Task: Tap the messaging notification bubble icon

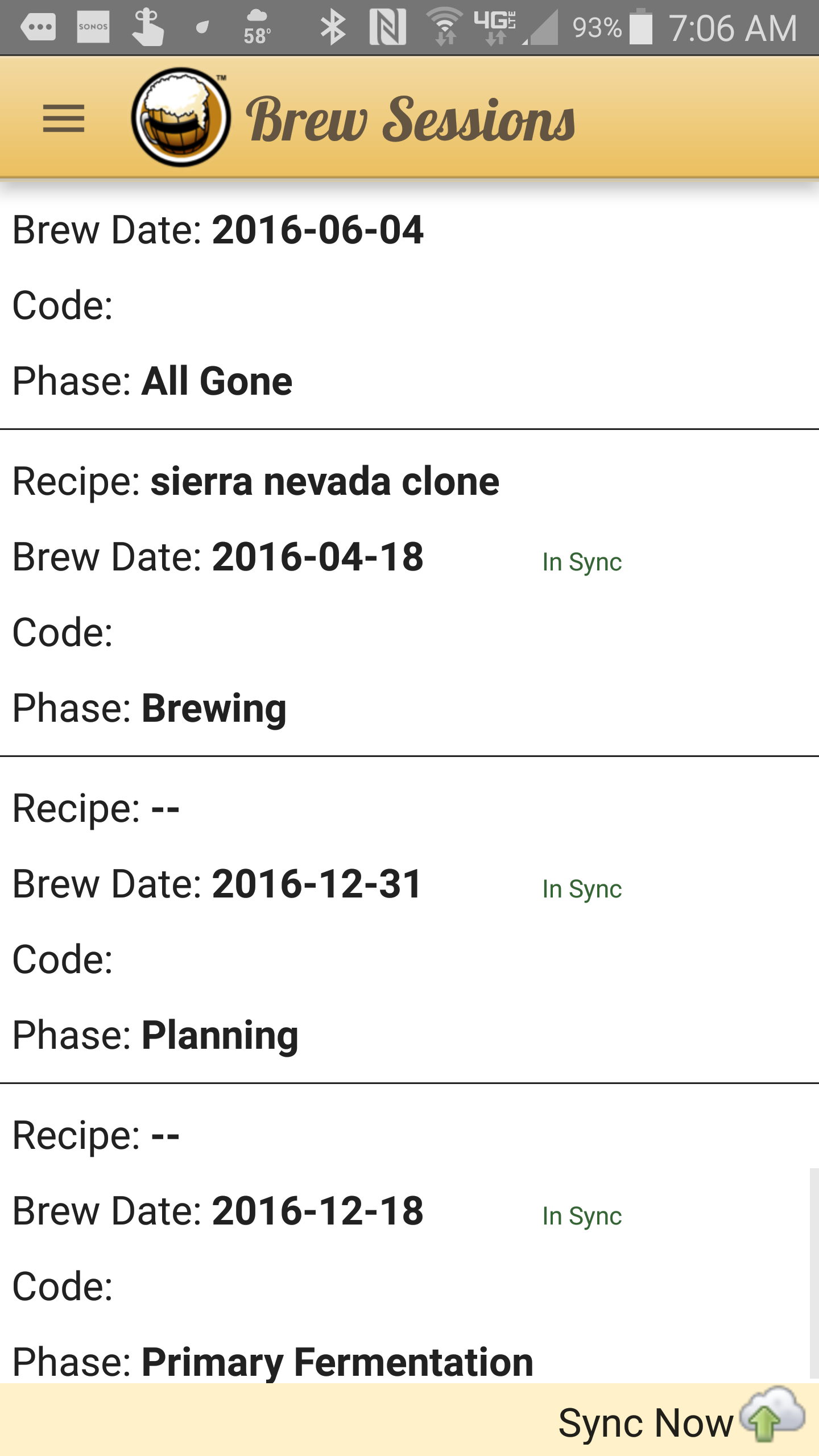Action: pos(38,27)
